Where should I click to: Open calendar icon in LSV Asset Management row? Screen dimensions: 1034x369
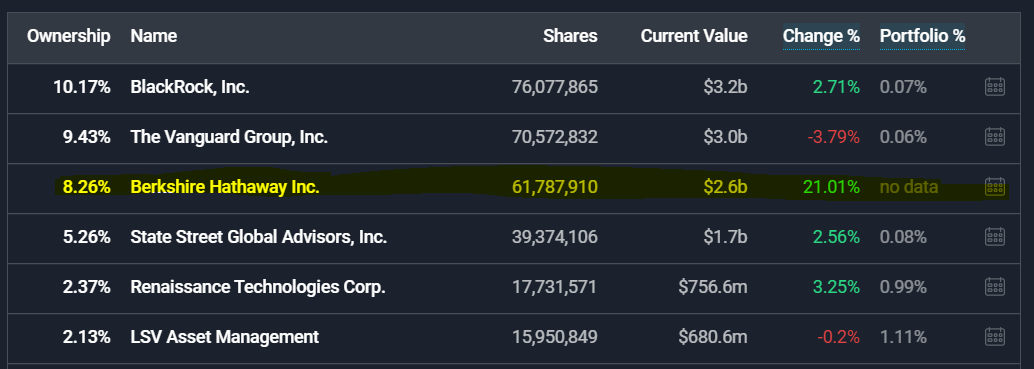994,337
